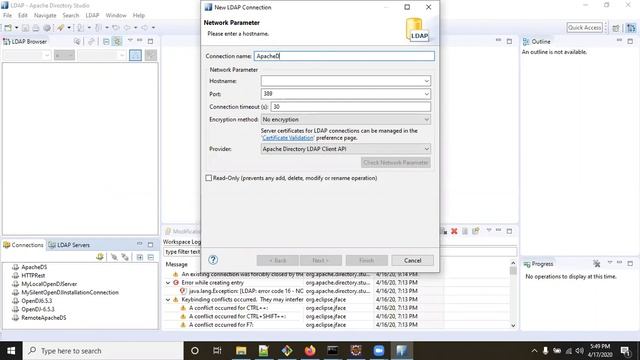Open the Port dropdown arrow

(x=426, y=94)
